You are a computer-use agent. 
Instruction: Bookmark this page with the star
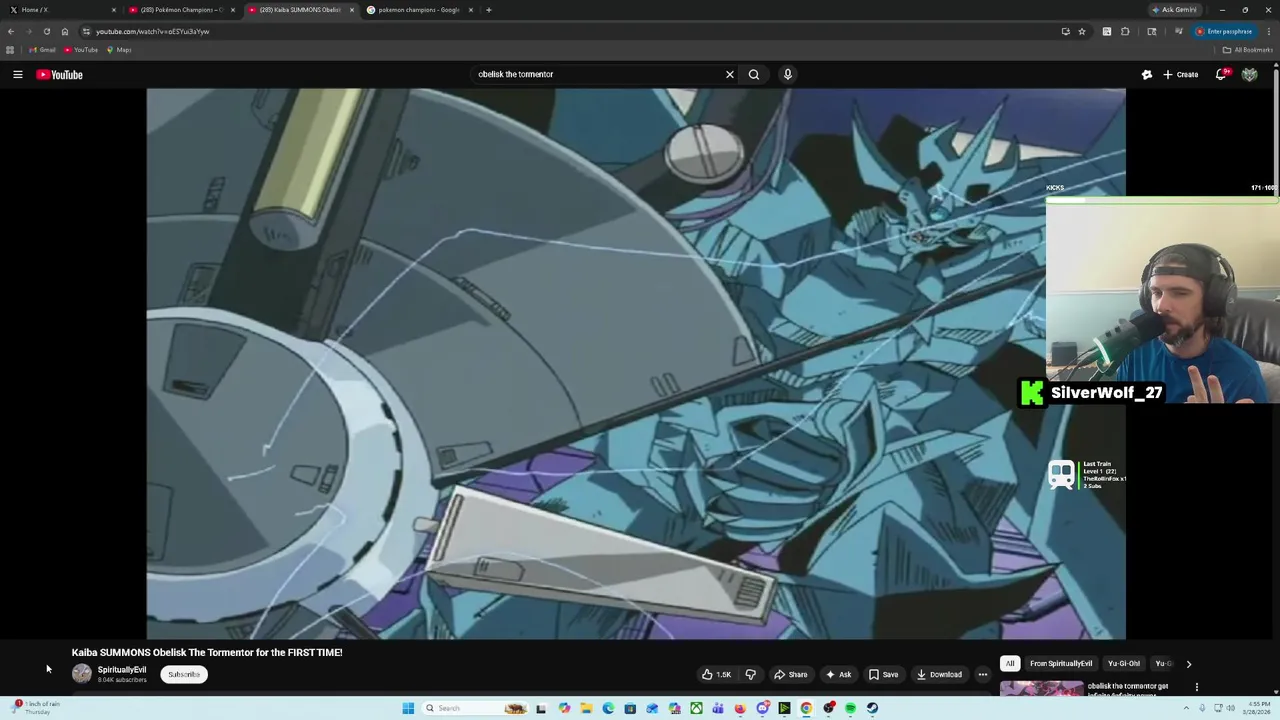tap(1082, 31)
